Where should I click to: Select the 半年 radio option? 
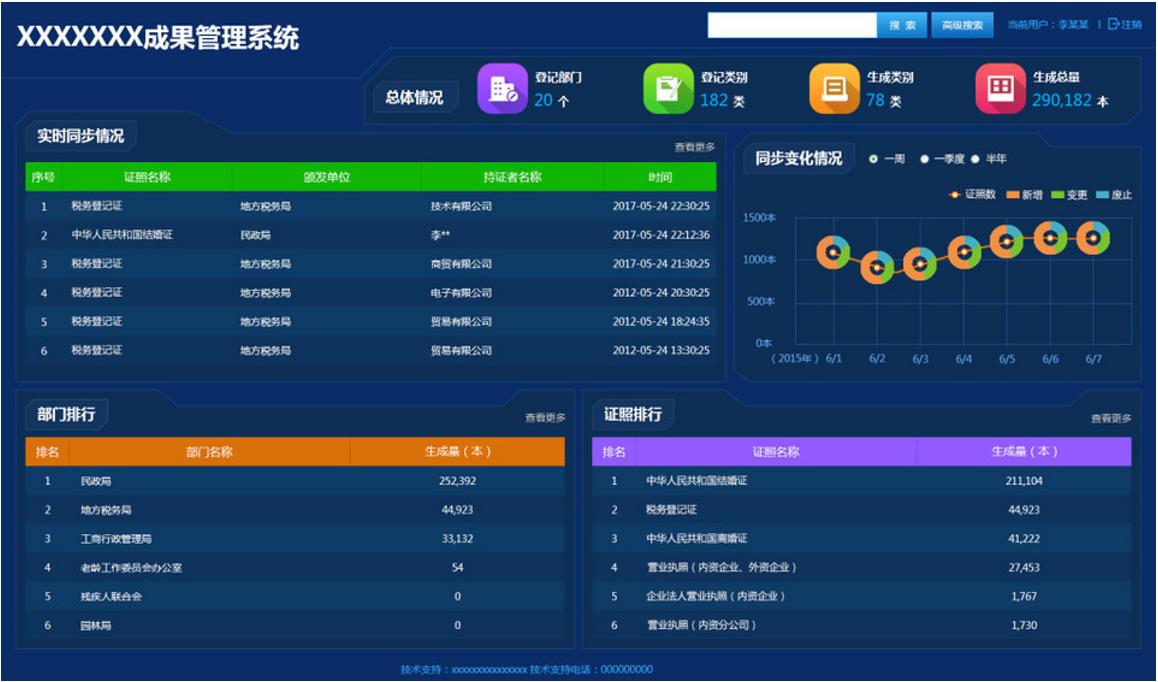coord(975,159)
